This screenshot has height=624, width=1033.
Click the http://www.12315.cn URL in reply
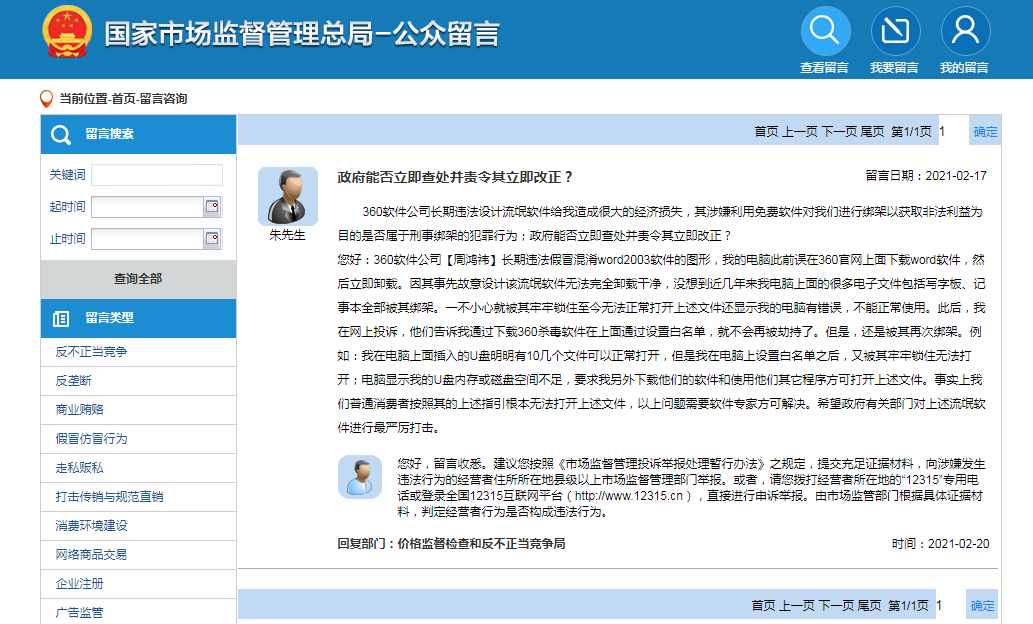628,496
